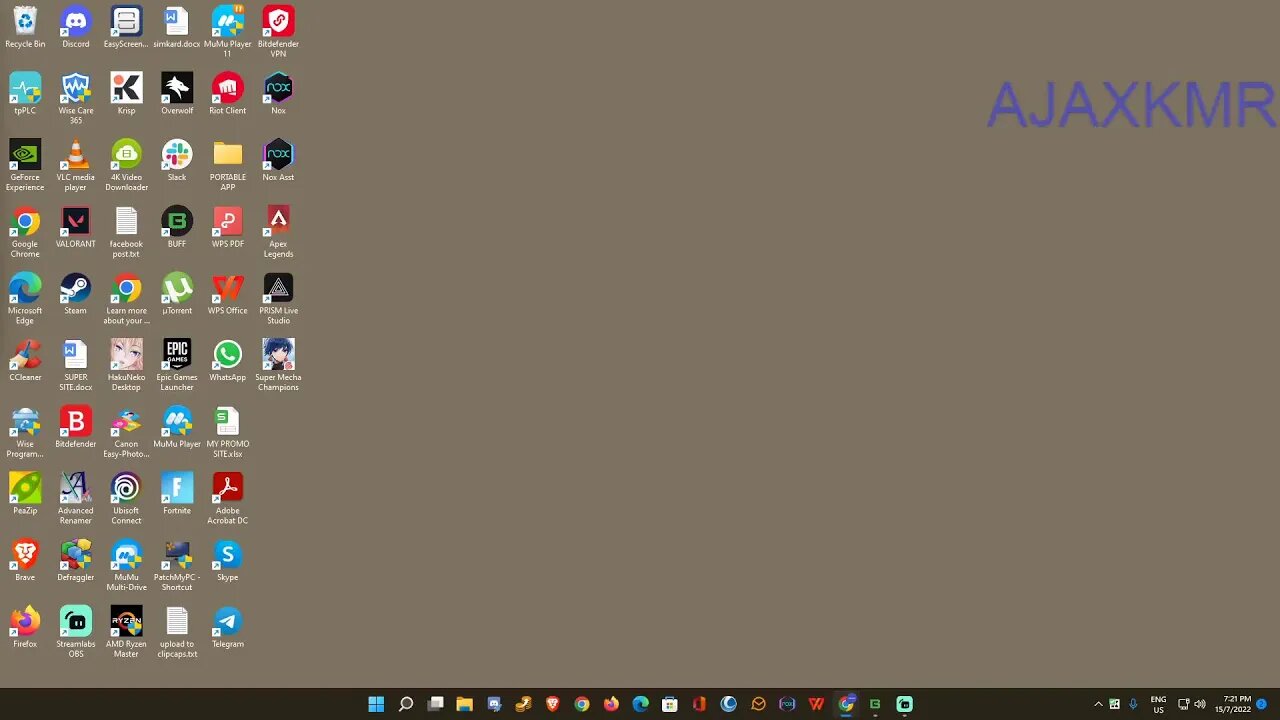Open the microphone tray icon
This screenshot has height=720, width=1280.
[x=1133, y=704]
